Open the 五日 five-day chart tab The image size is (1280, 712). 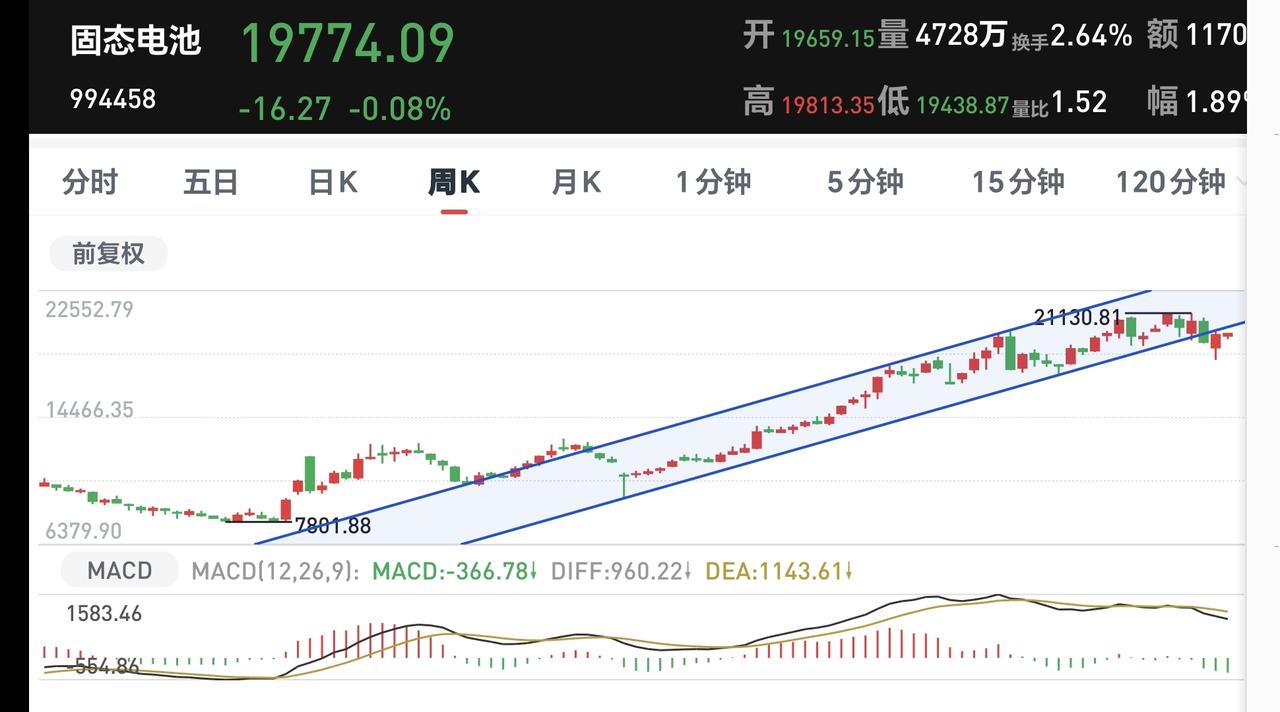(x=211, y=182)
